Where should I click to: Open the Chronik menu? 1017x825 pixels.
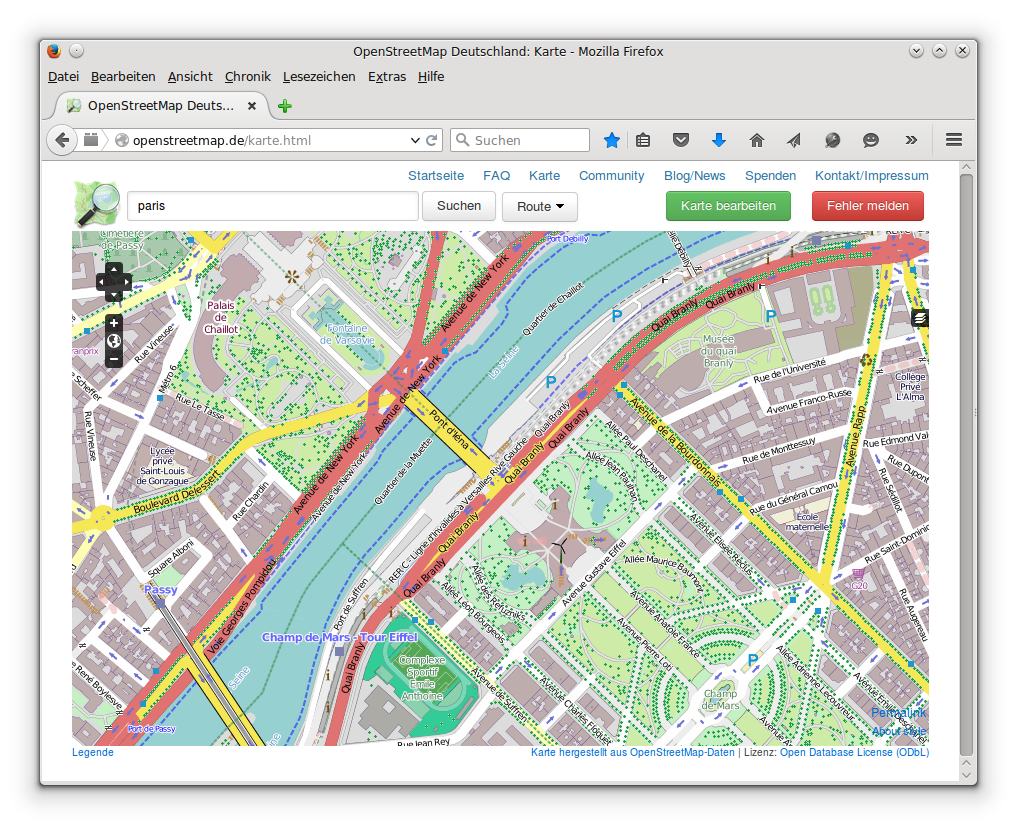click(x=247, y=76)
